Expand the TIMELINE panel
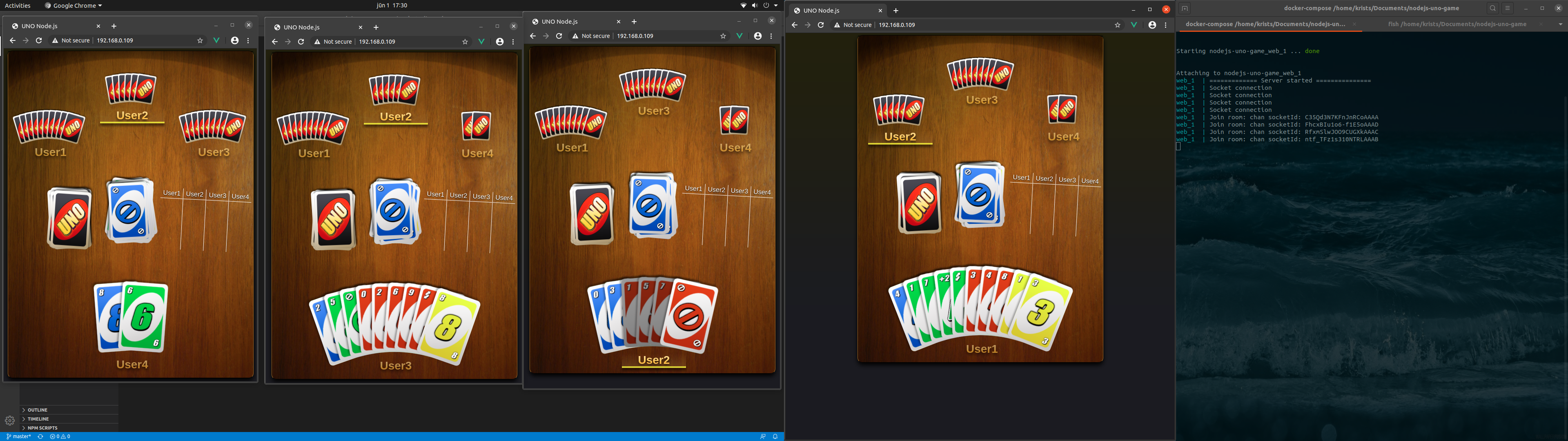 pos(38,419)
